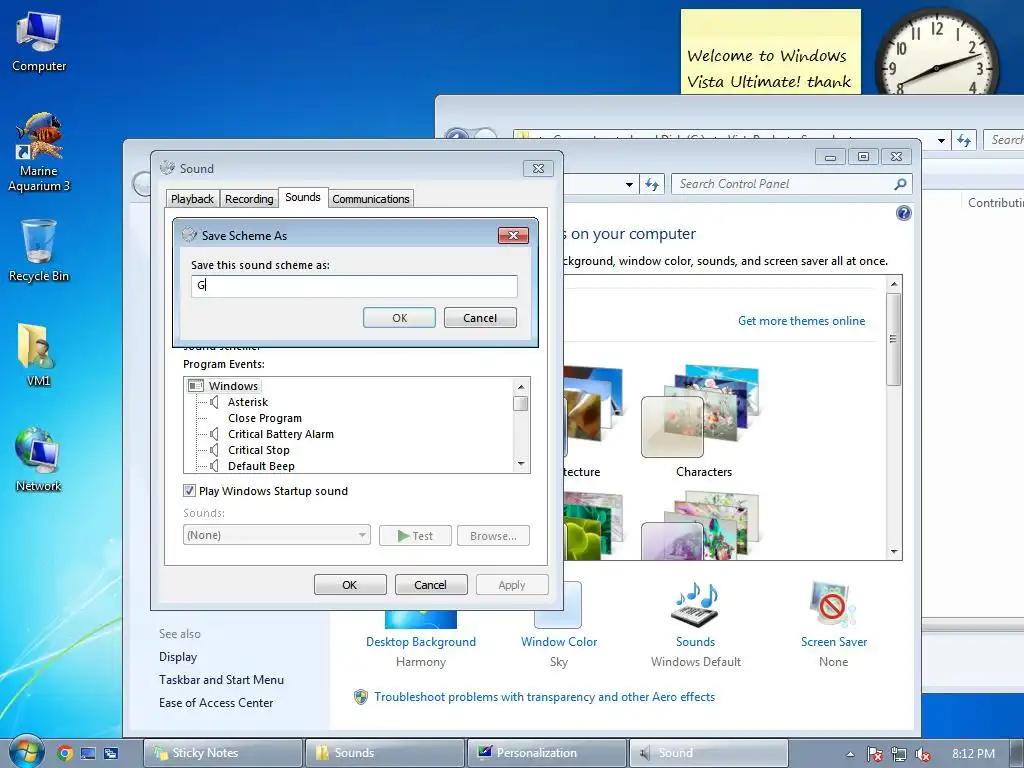This screenshot has width=1024, height=768.
Task: Select Close Program in Program Events
Action: [264, 418]
